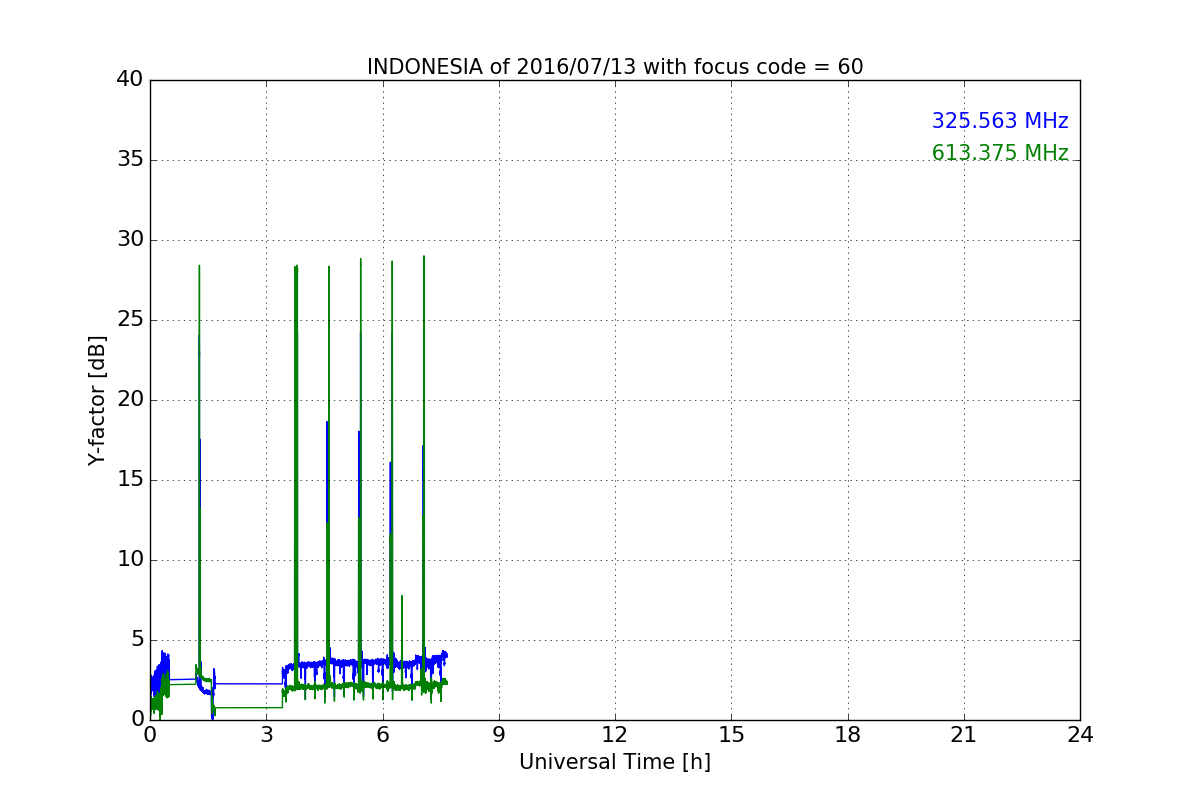Click y-axis tick label 30
The image size is (1200, 800).
(130, 240)
